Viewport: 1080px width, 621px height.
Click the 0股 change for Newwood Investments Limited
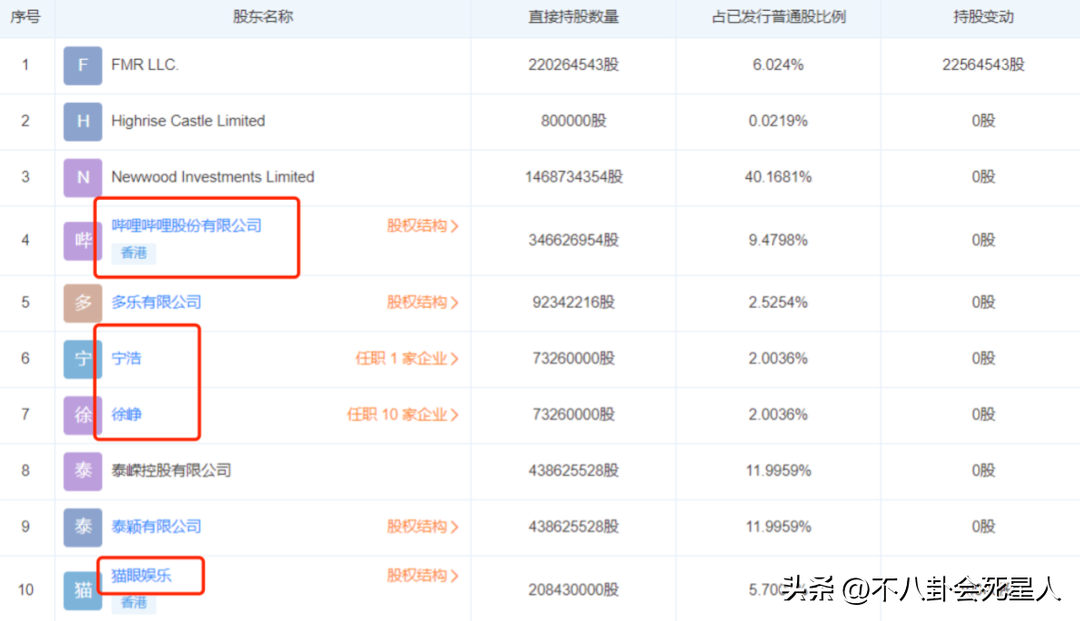click(984, 177)
